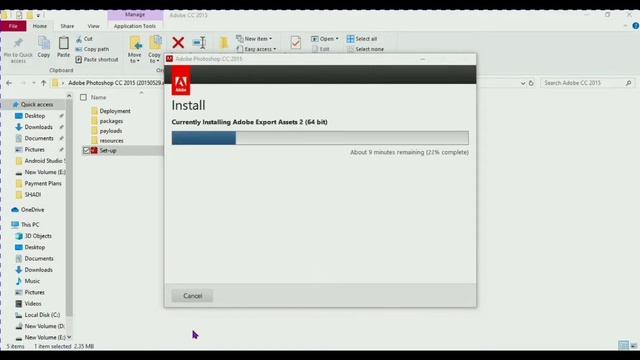The image size is (640, 360).
Task: Open the Easy access dropdown
Action: 256,49
